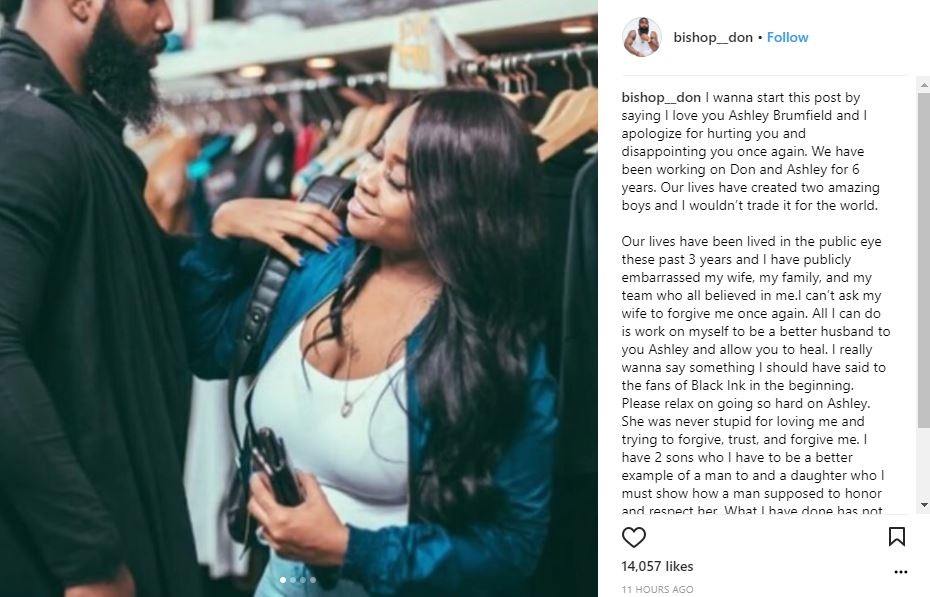Like the post with the heart icon
This screenshot has width=930, height=597.
[633, 537]
